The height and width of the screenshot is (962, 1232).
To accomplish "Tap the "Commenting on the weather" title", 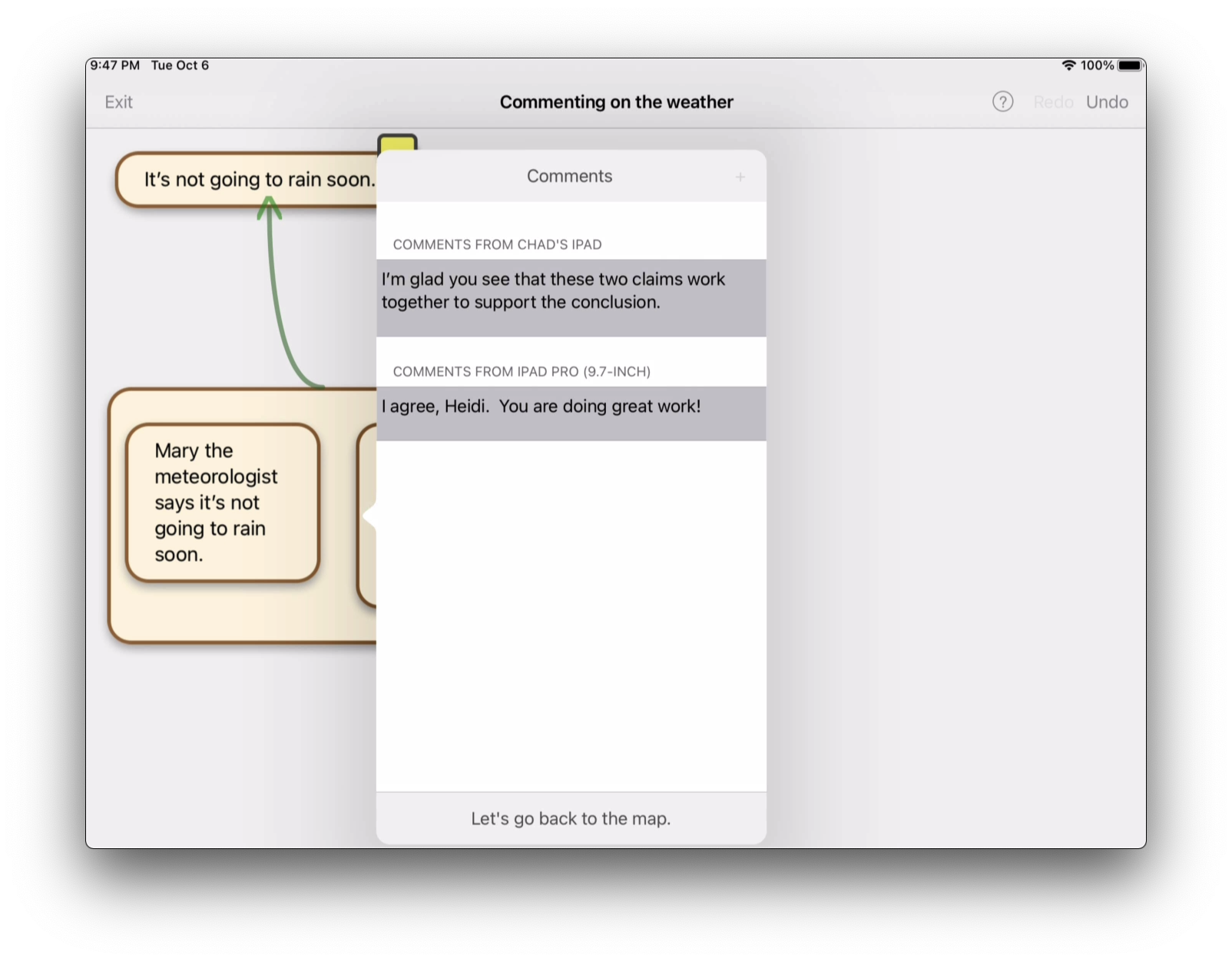I will point(616,102).
